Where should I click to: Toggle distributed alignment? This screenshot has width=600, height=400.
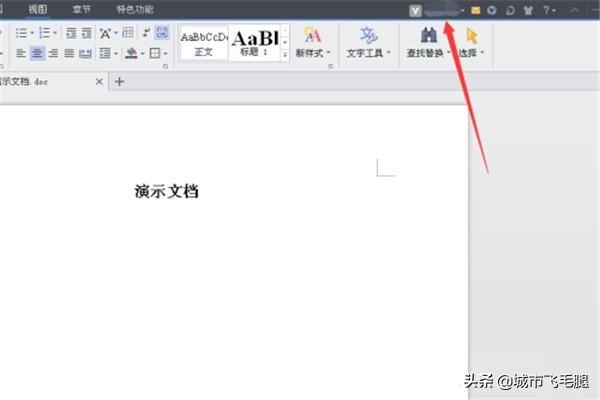pyautogui.click(x=85, y=53)
